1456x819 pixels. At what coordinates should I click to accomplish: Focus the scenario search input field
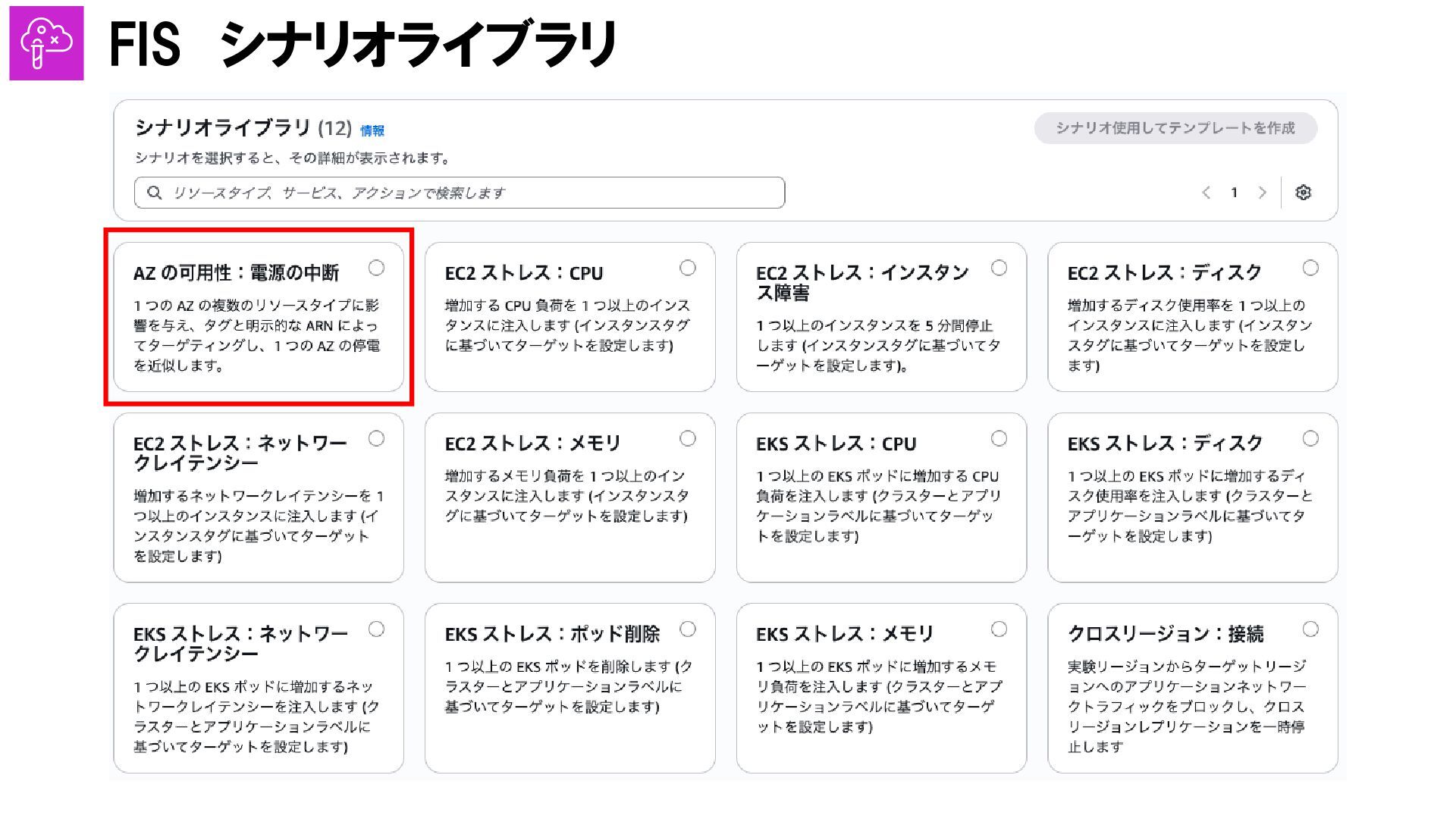tap(460, 193)
